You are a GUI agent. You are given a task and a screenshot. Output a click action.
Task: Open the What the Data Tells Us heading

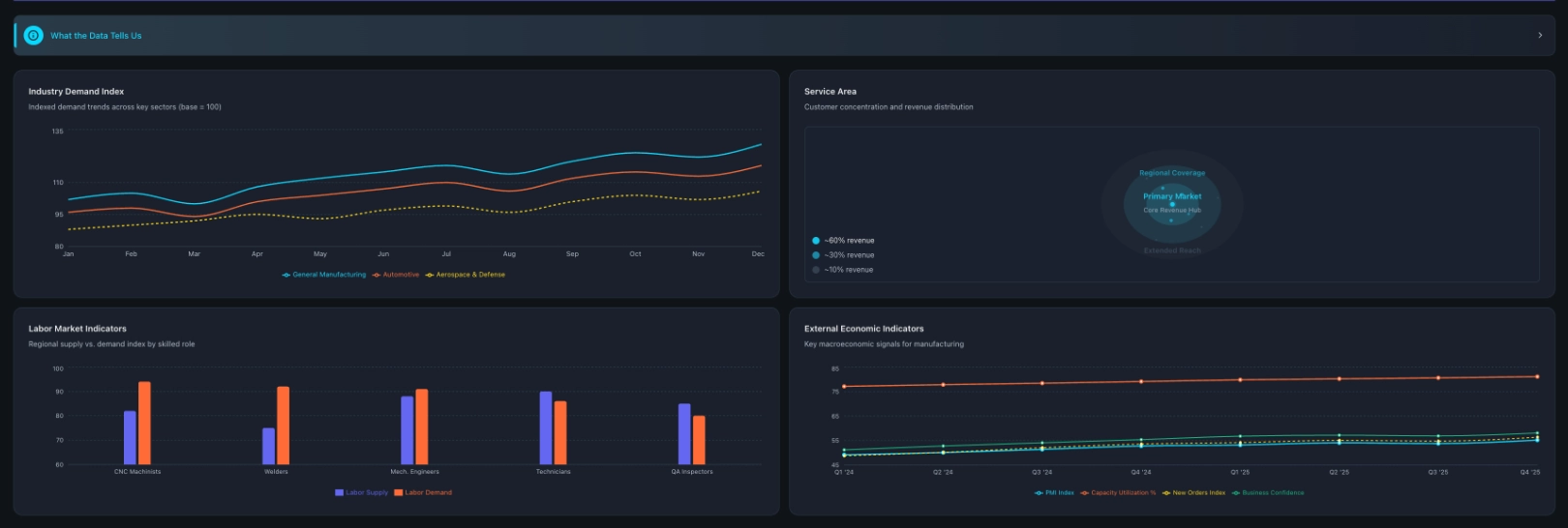click(96, 36)
